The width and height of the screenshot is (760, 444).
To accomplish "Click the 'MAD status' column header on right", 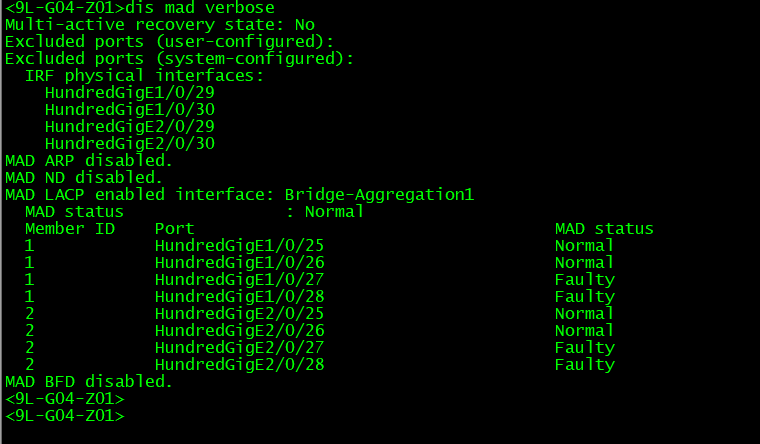I will coord(604,228).
